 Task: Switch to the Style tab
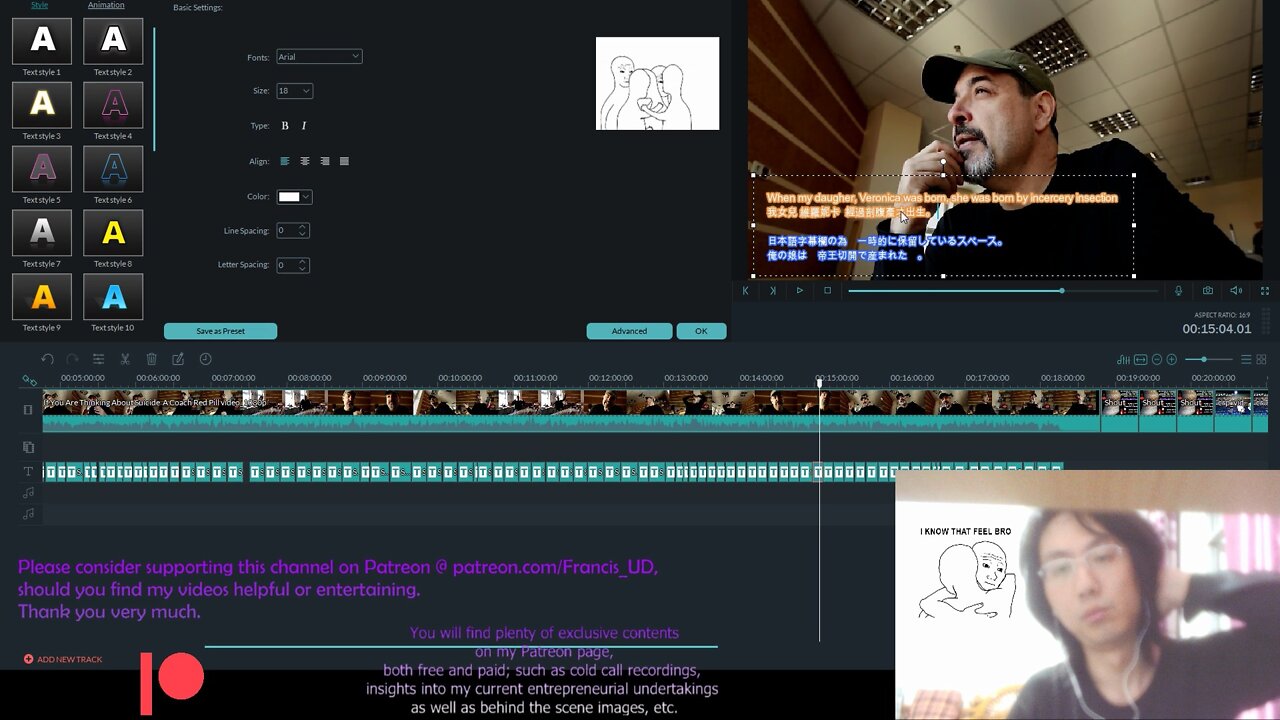pyautogui.click(x=39, y=5)
